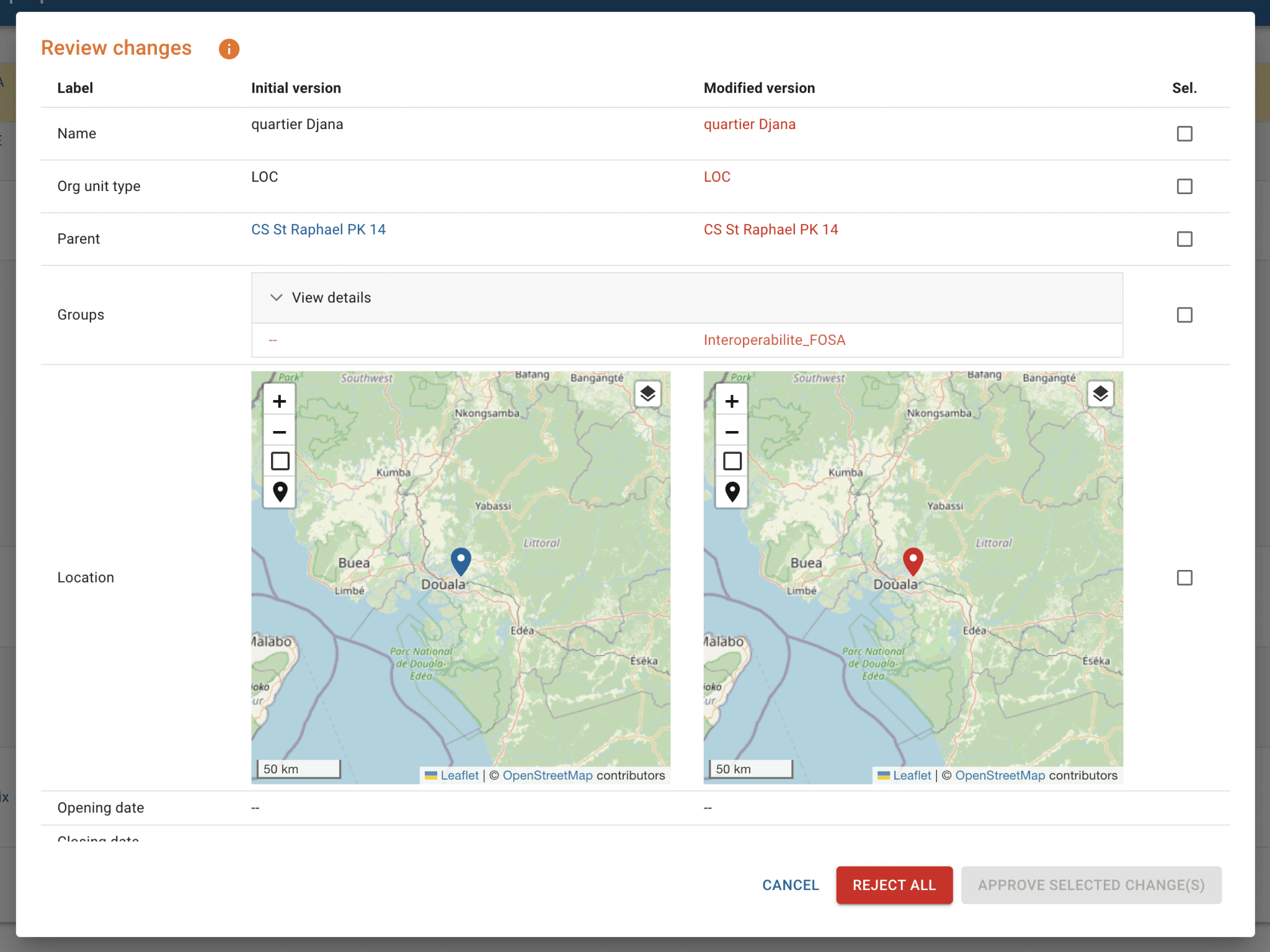Click the fit-to-marker icon on the right map
The width and height of the screenshot is (1270, 952).
[x=732, y=491]
